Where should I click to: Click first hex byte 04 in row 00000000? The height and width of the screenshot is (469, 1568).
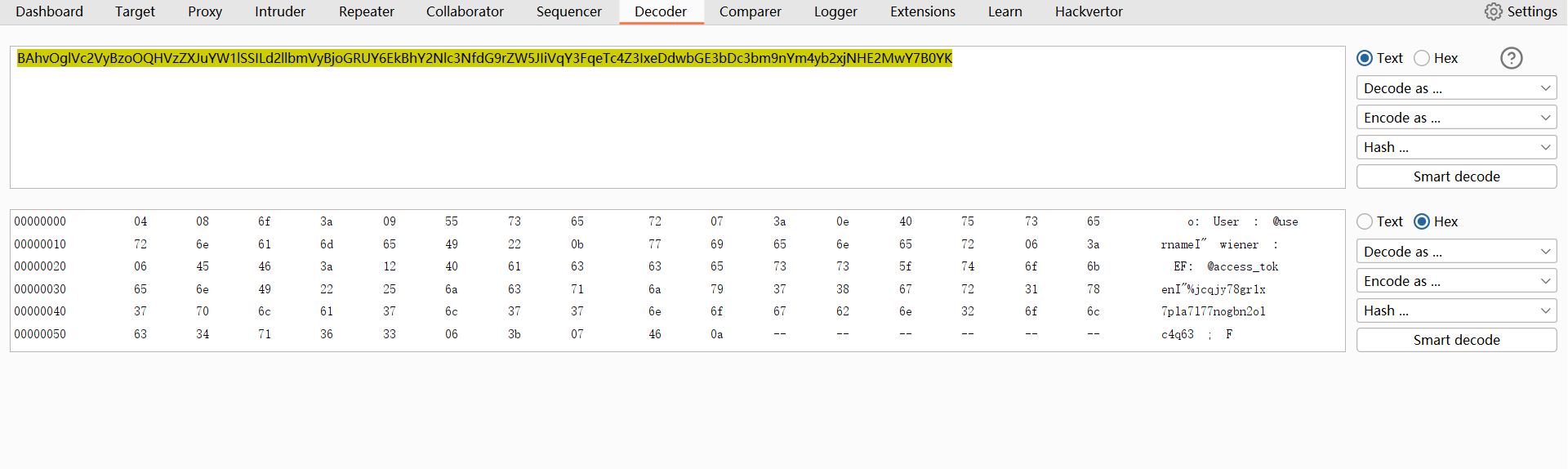(140, 221)
